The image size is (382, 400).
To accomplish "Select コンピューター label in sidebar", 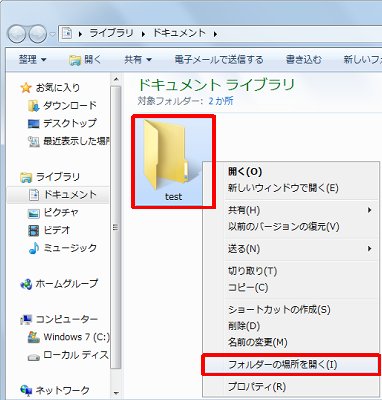I will (67, 319).
